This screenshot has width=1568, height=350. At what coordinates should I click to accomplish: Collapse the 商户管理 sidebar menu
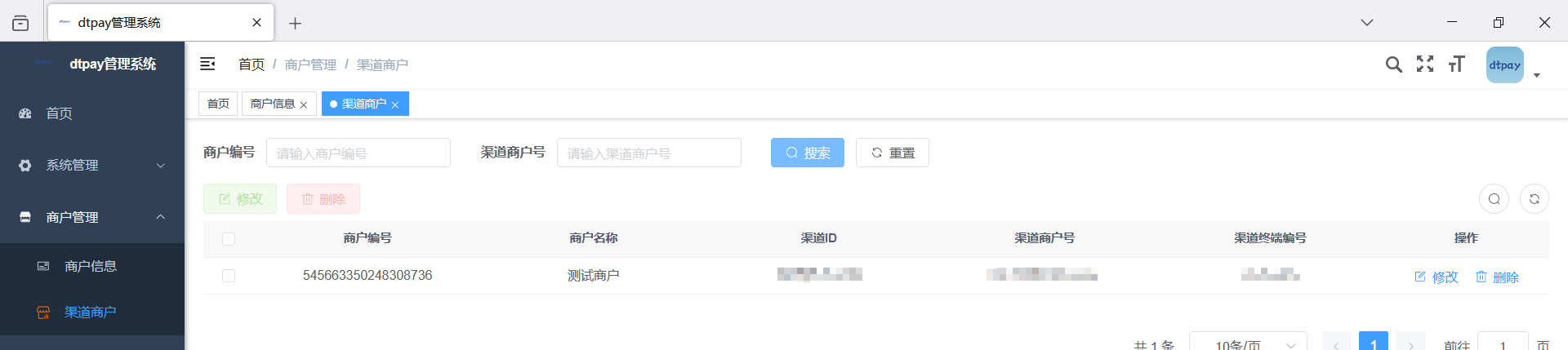coord(92,217)
